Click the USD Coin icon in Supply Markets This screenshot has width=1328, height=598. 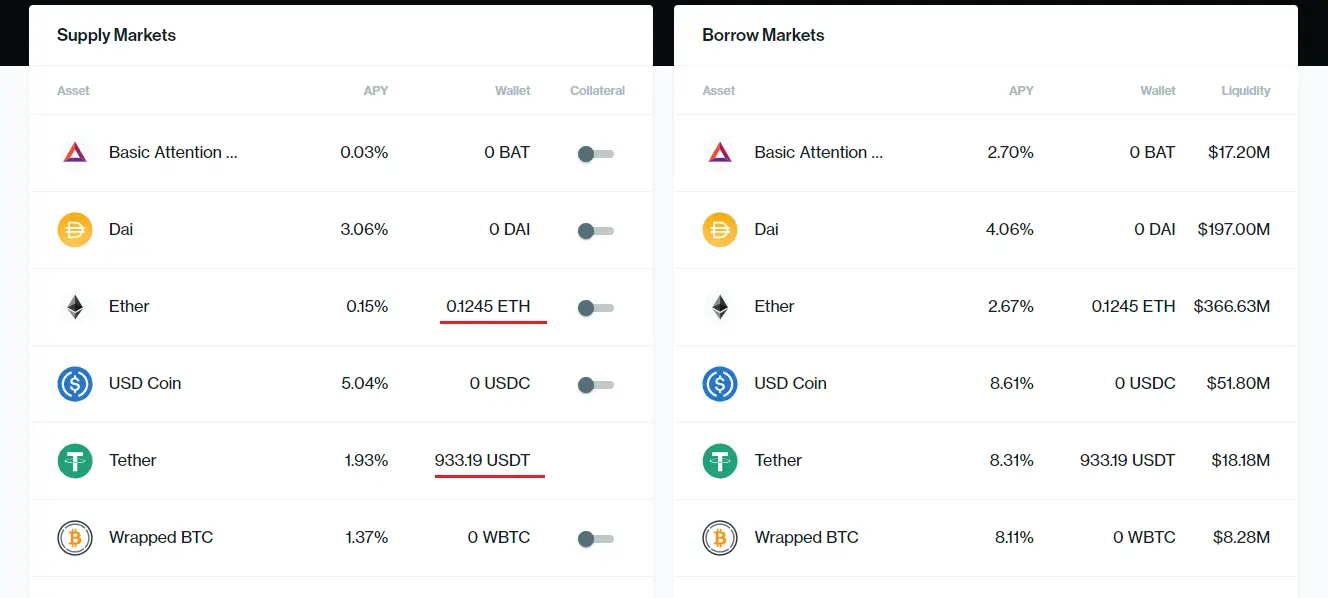click(x=75, y=384)
